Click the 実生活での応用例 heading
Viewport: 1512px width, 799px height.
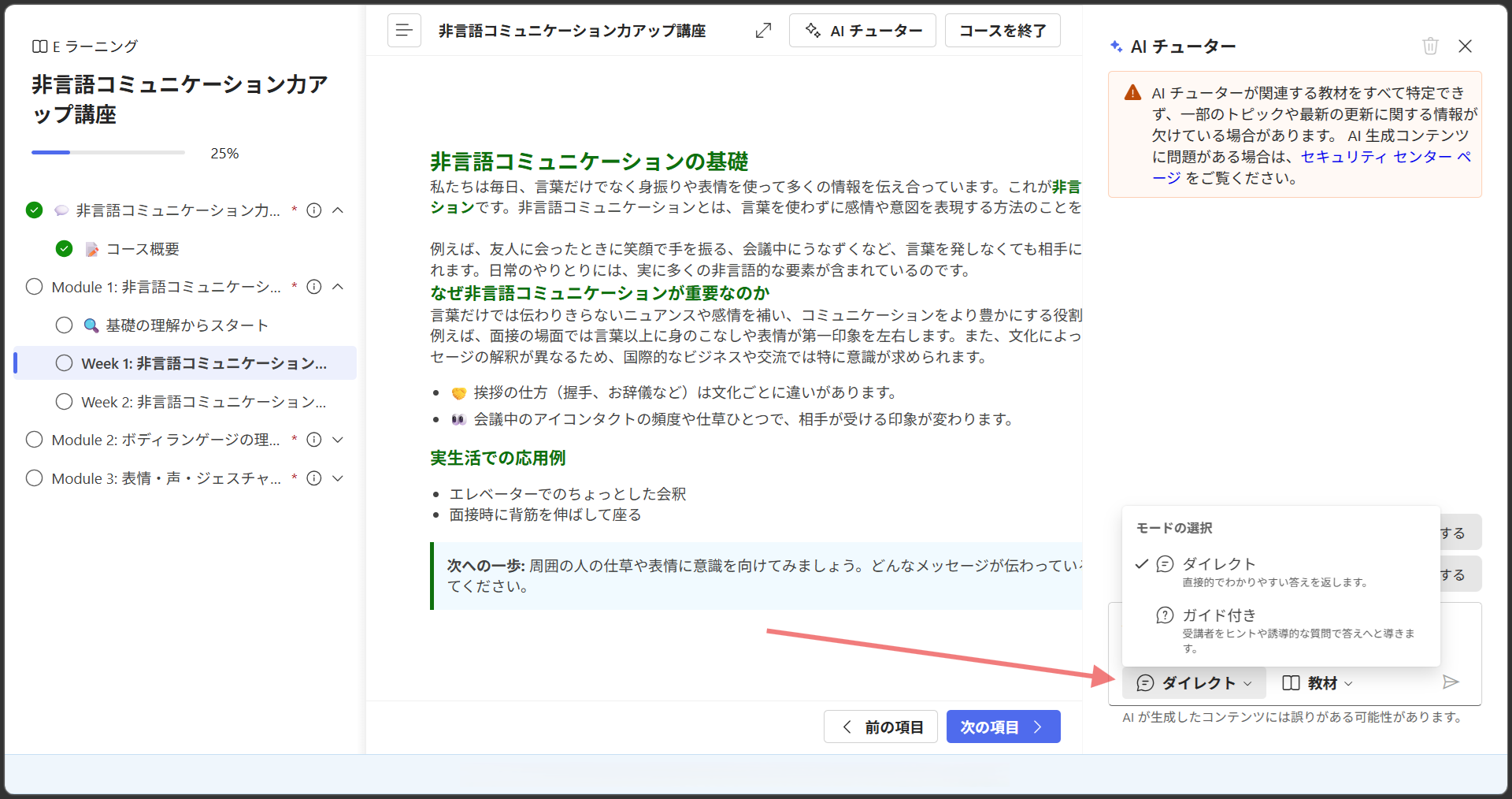(498, 458)
